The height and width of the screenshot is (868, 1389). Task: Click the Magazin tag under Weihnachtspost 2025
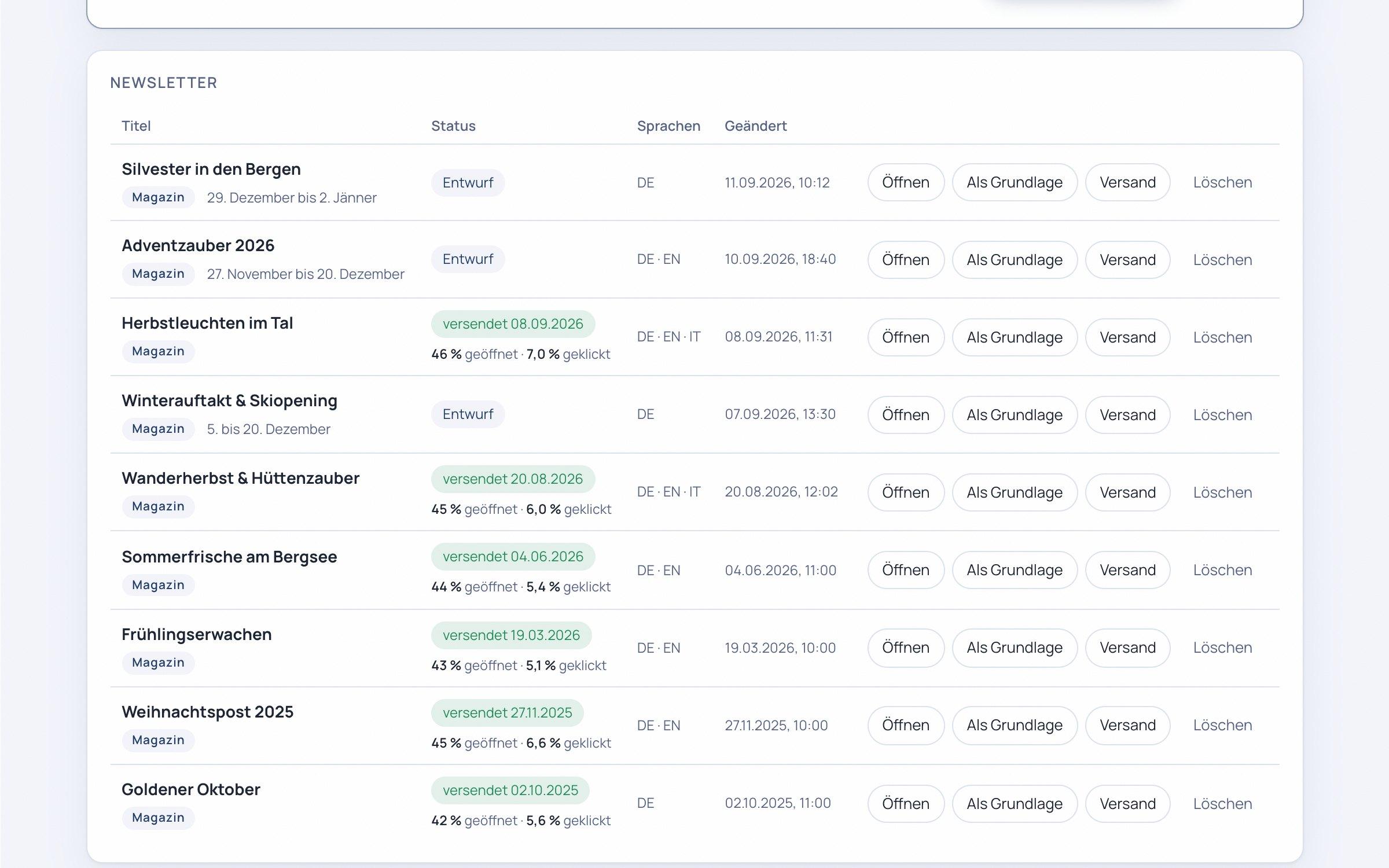pyautogui.click(x=158, y=740)
